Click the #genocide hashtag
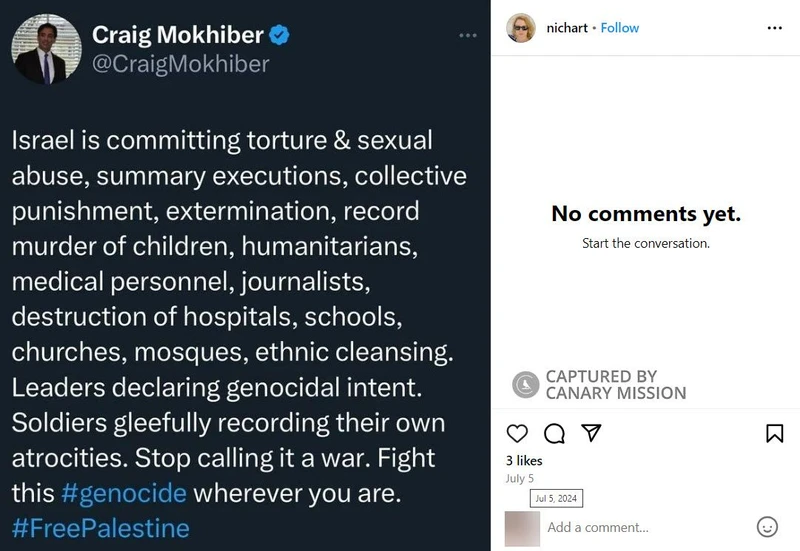The image size is (800, 551). 123,494
